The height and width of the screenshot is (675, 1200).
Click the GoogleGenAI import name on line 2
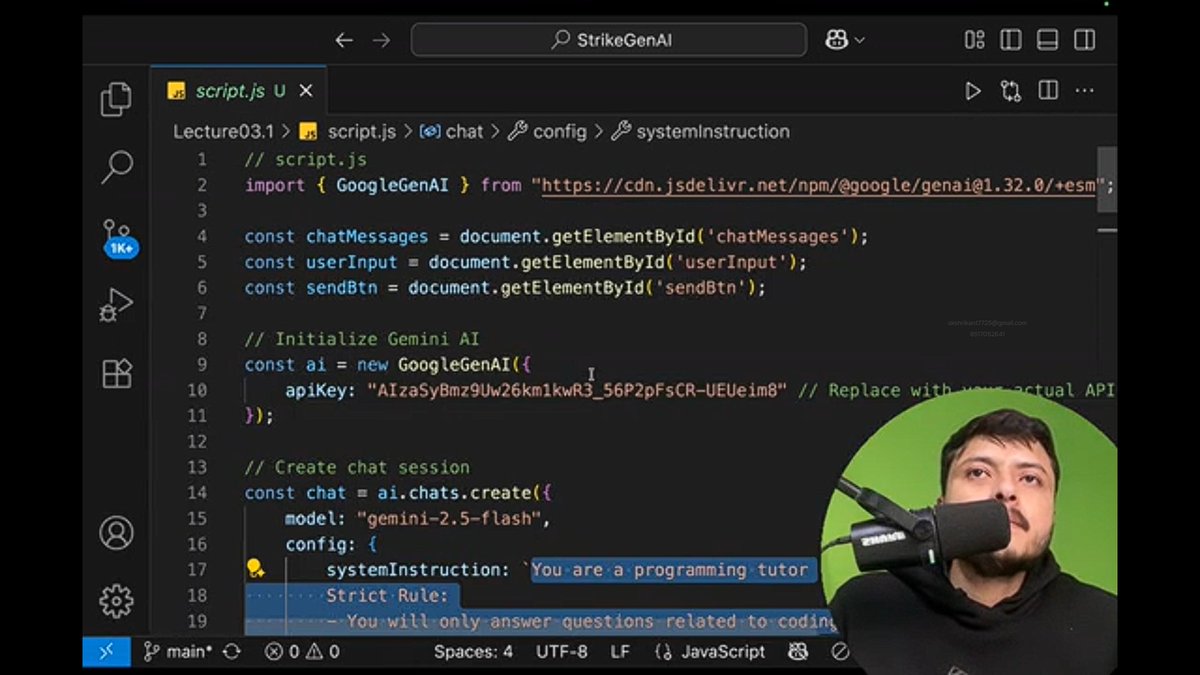[x=392, y=185]
